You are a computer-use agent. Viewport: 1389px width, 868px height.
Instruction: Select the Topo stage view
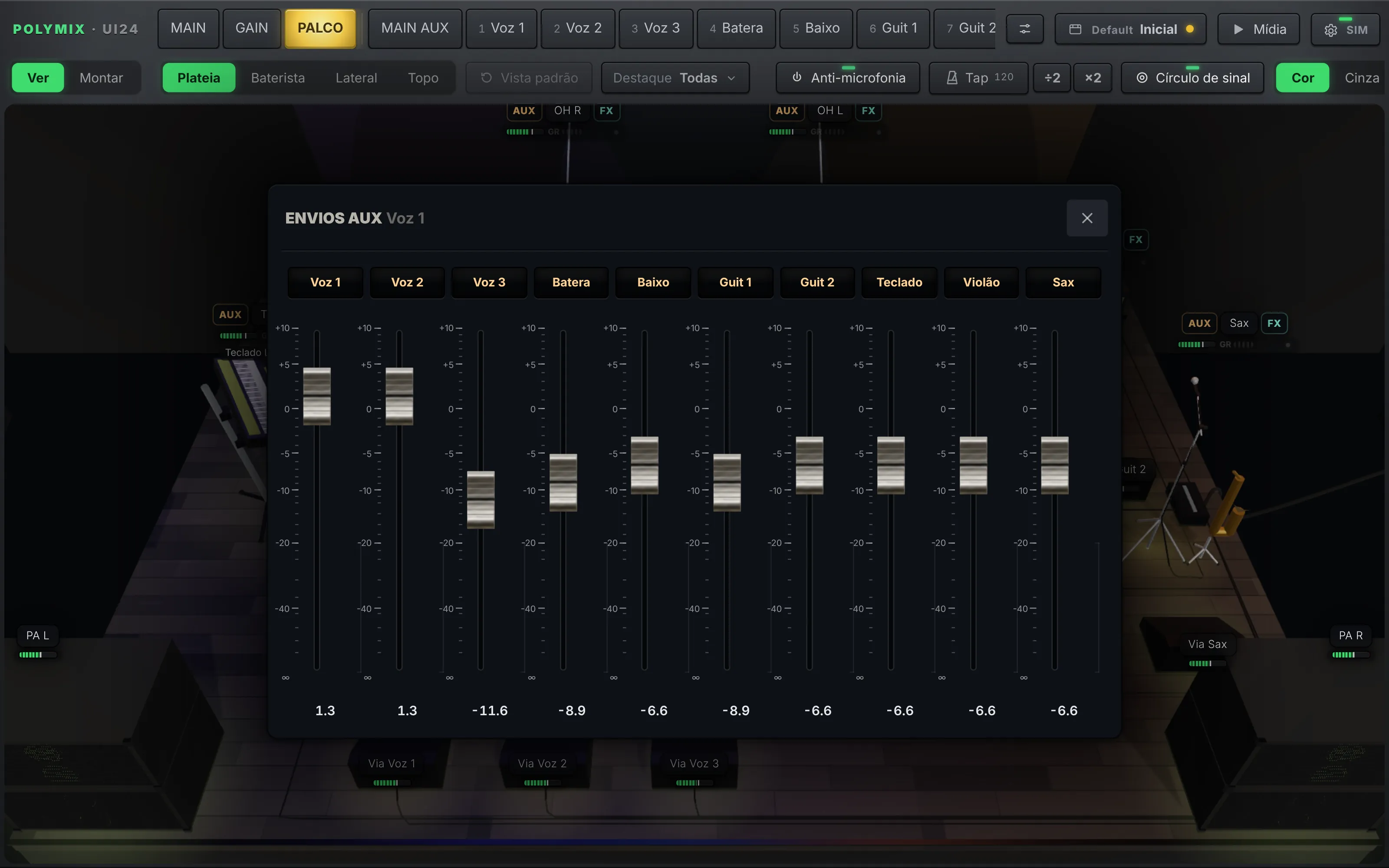pyautogui.click(x=423, y=78)
